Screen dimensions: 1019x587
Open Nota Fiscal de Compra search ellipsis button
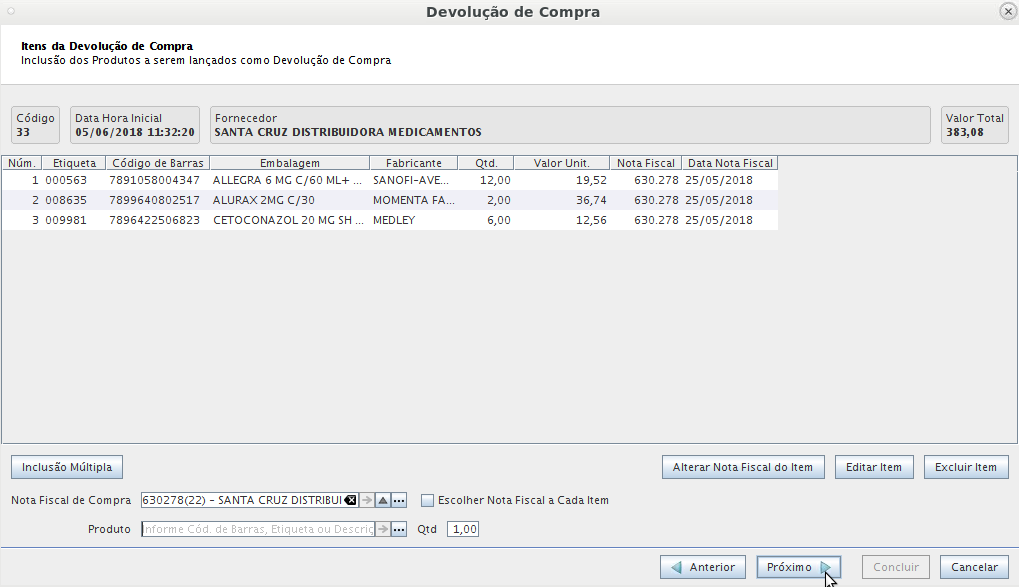(x=399, y=500)
